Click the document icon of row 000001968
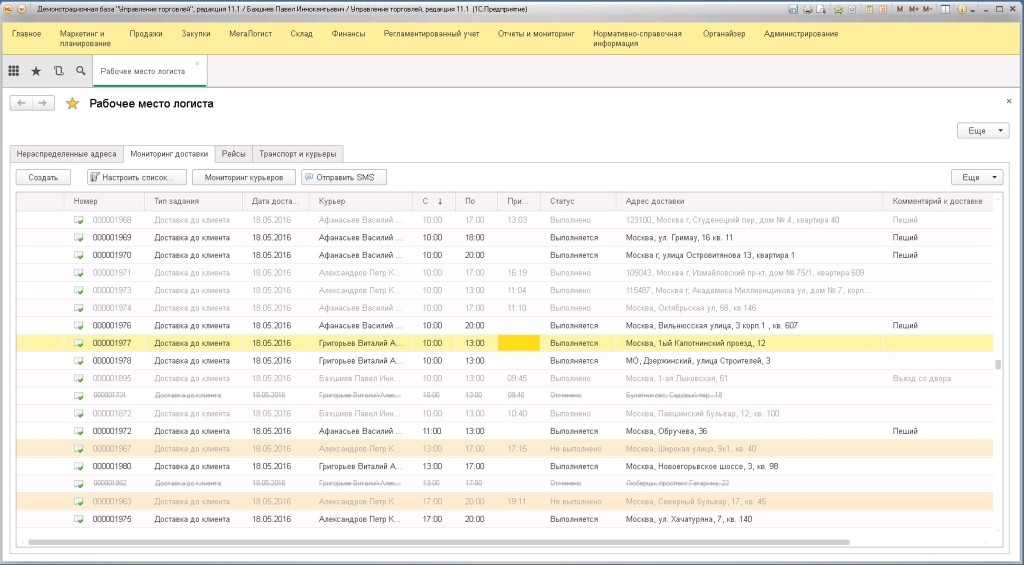Screen dimensions: 1024x565 point(78,220)
